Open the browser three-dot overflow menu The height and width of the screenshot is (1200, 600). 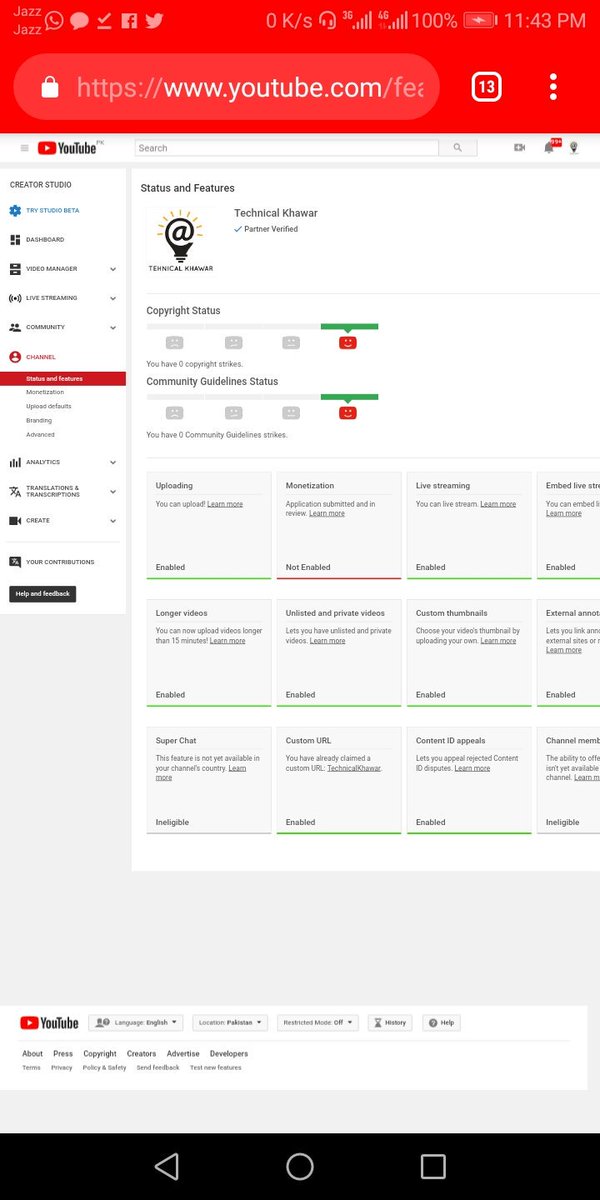pyautogui.click(x=553, y=88)
